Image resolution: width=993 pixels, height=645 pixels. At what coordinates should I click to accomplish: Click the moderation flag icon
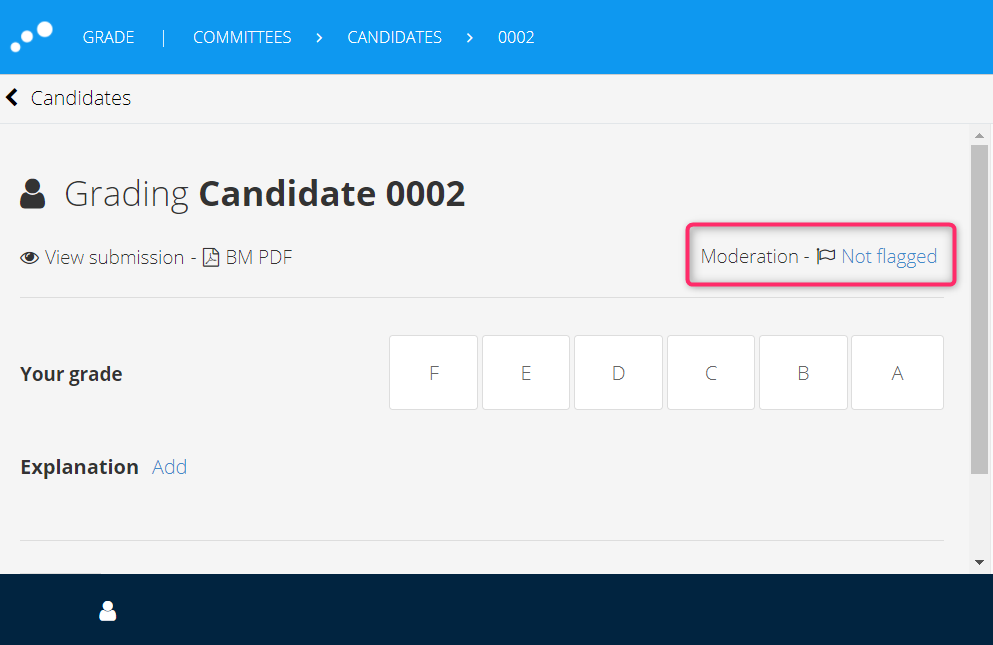[x=826, y=256]
